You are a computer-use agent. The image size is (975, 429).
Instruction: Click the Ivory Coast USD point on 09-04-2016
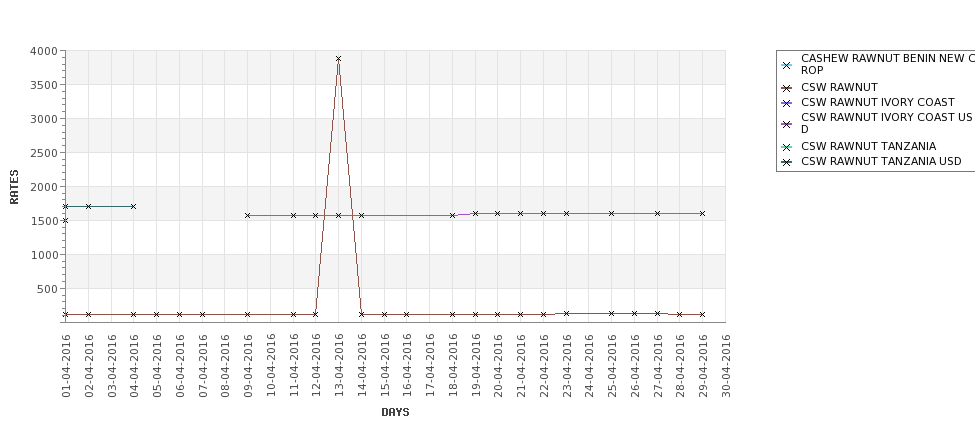pyautogui.click(x=247, y=216)
